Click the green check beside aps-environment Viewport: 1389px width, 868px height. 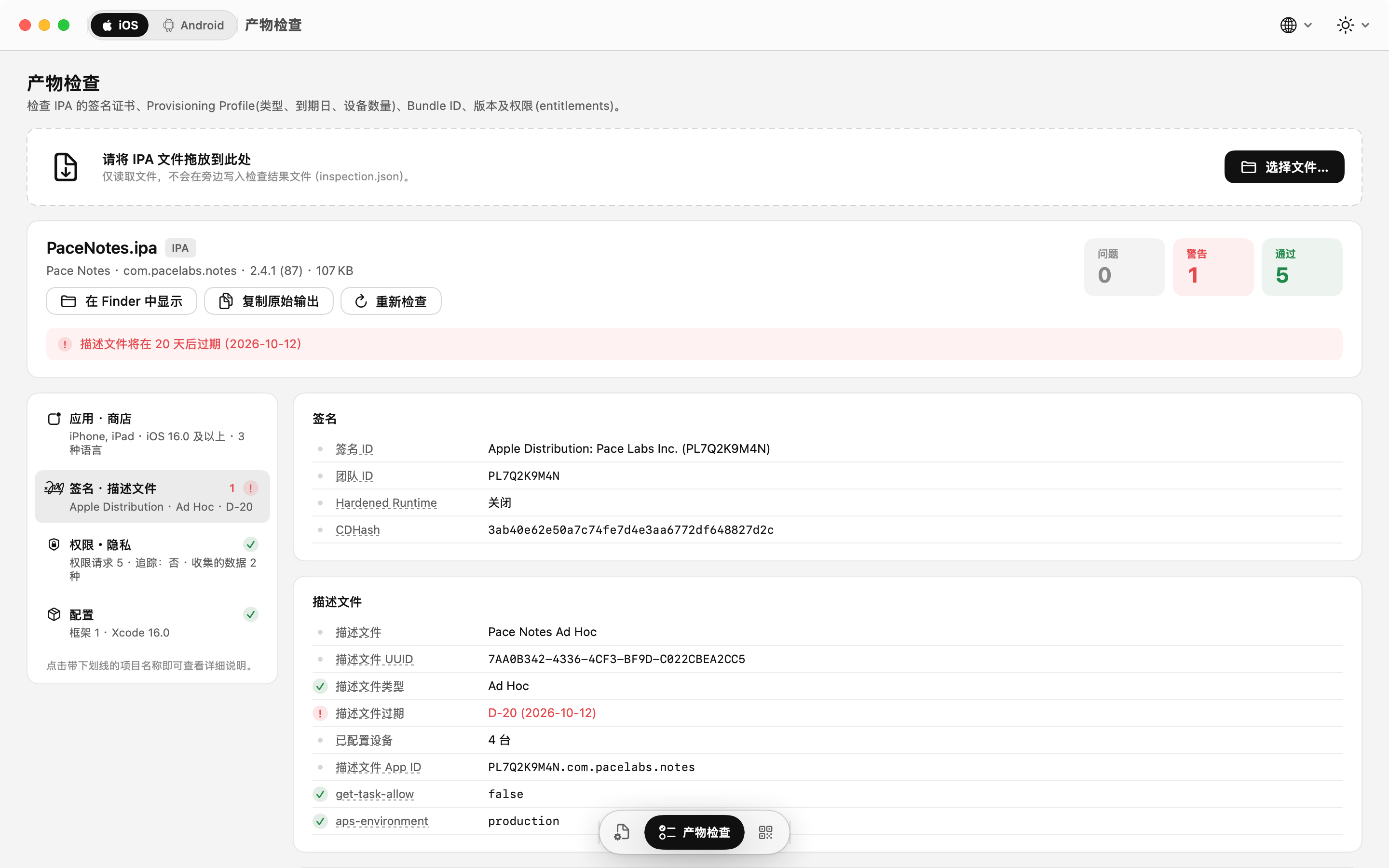click(x=320, y=821)
